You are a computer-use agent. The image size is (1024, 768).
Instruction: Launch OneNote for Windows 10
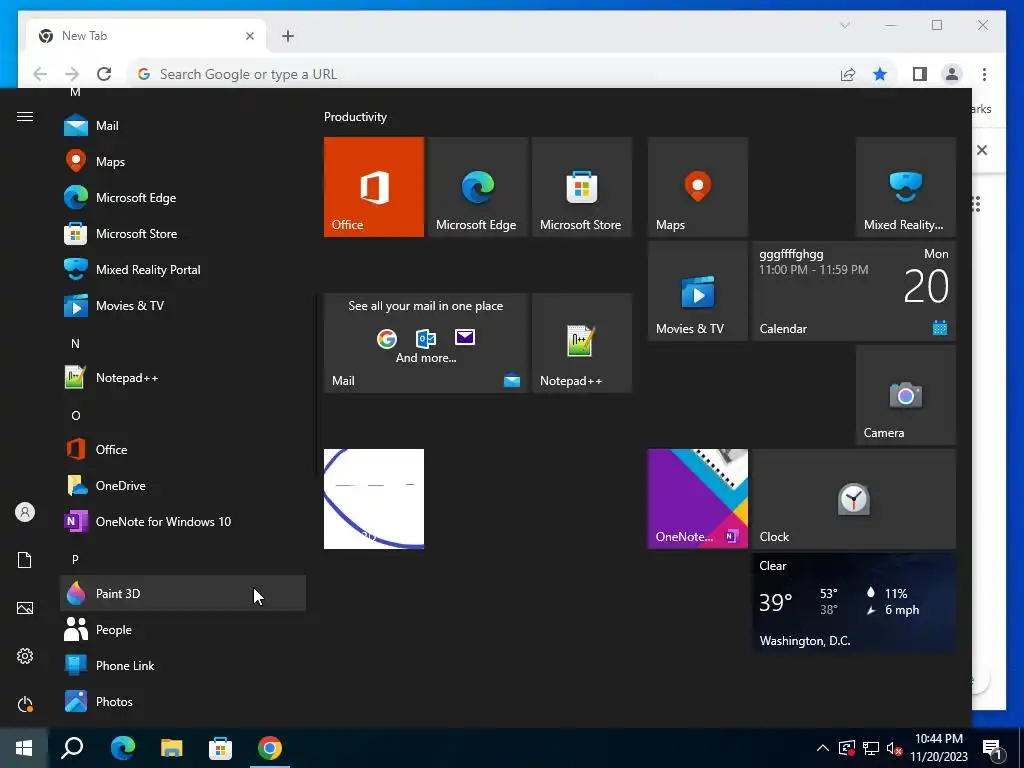(x=182, y=521)
